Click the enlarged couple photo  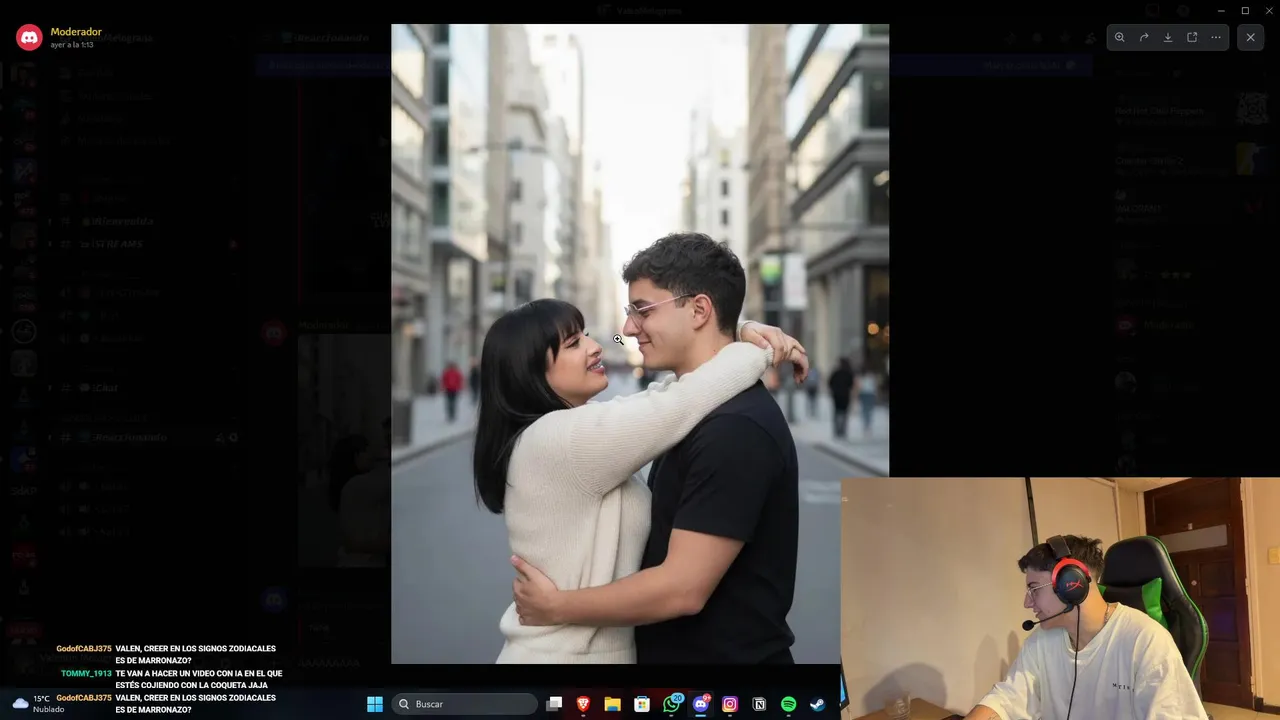click(x=640, y=343)
